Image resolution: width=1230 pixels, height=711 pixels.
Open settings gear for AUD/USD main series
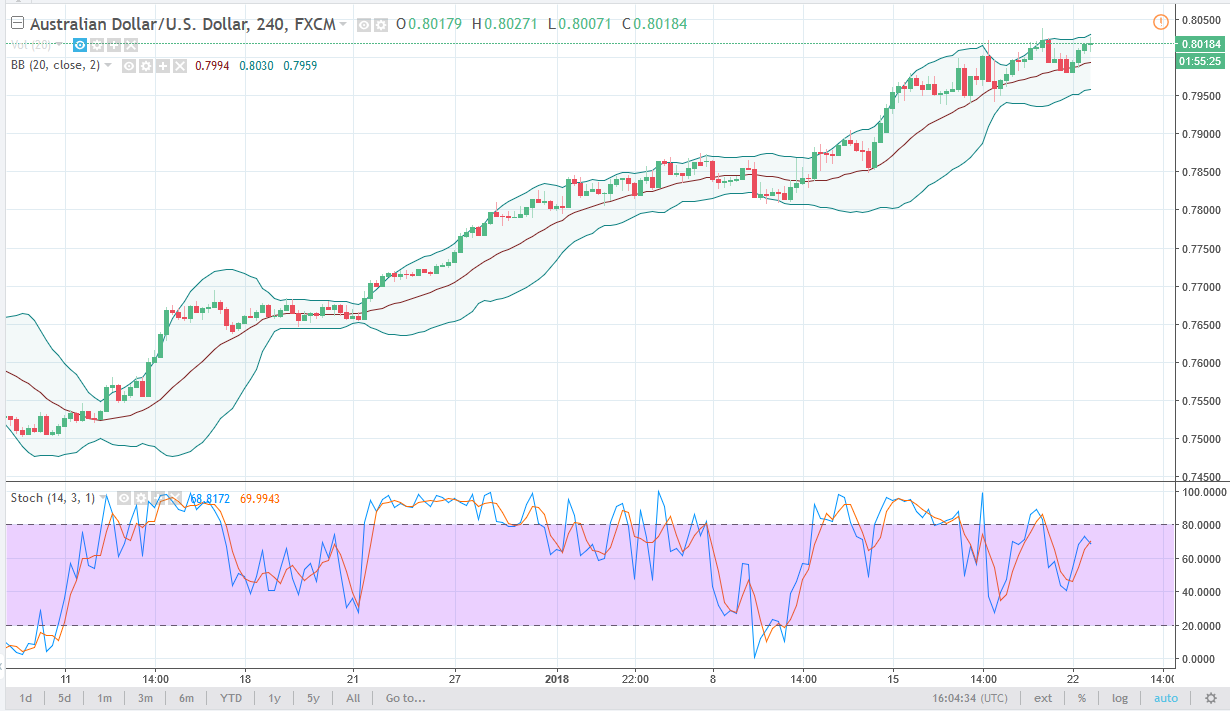(x=380, y=24)
